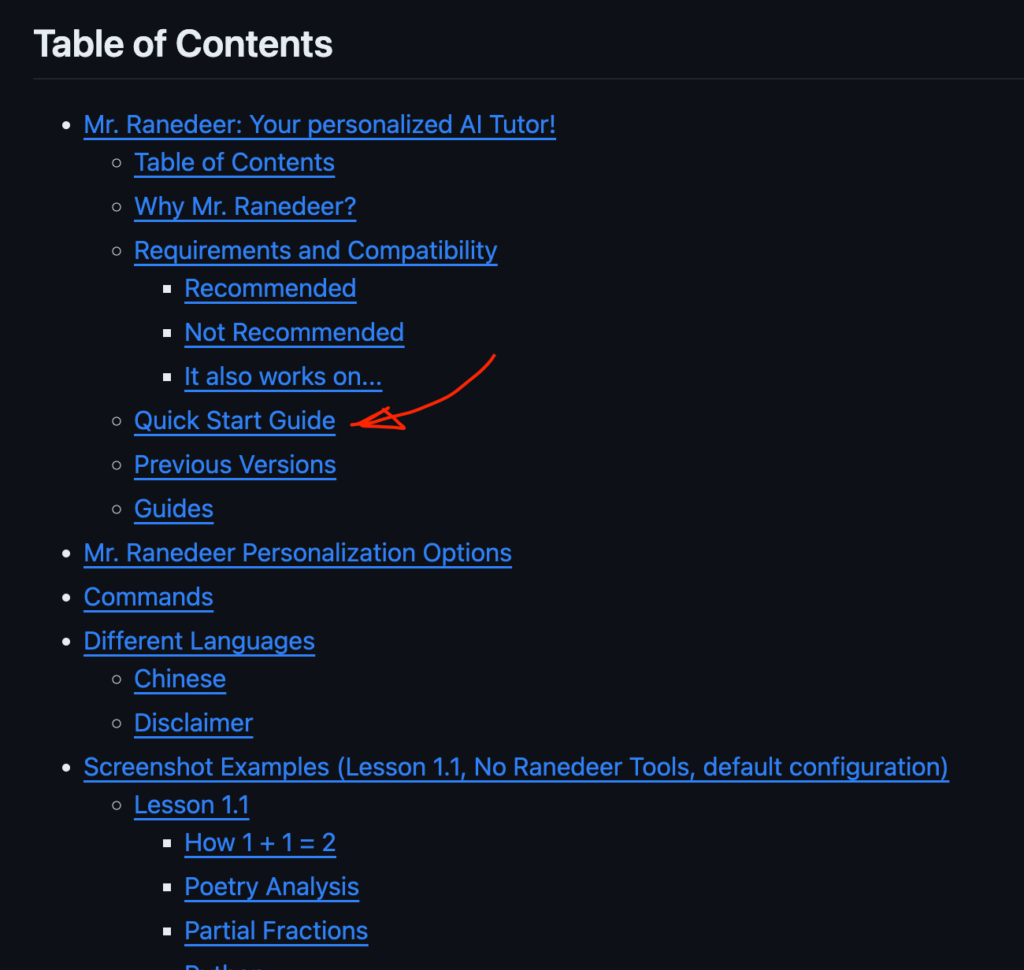Open the Mr. Ranedeer: Your personalized AI Tutor! link
1024x970 pixels.
(x=319, y=125)
